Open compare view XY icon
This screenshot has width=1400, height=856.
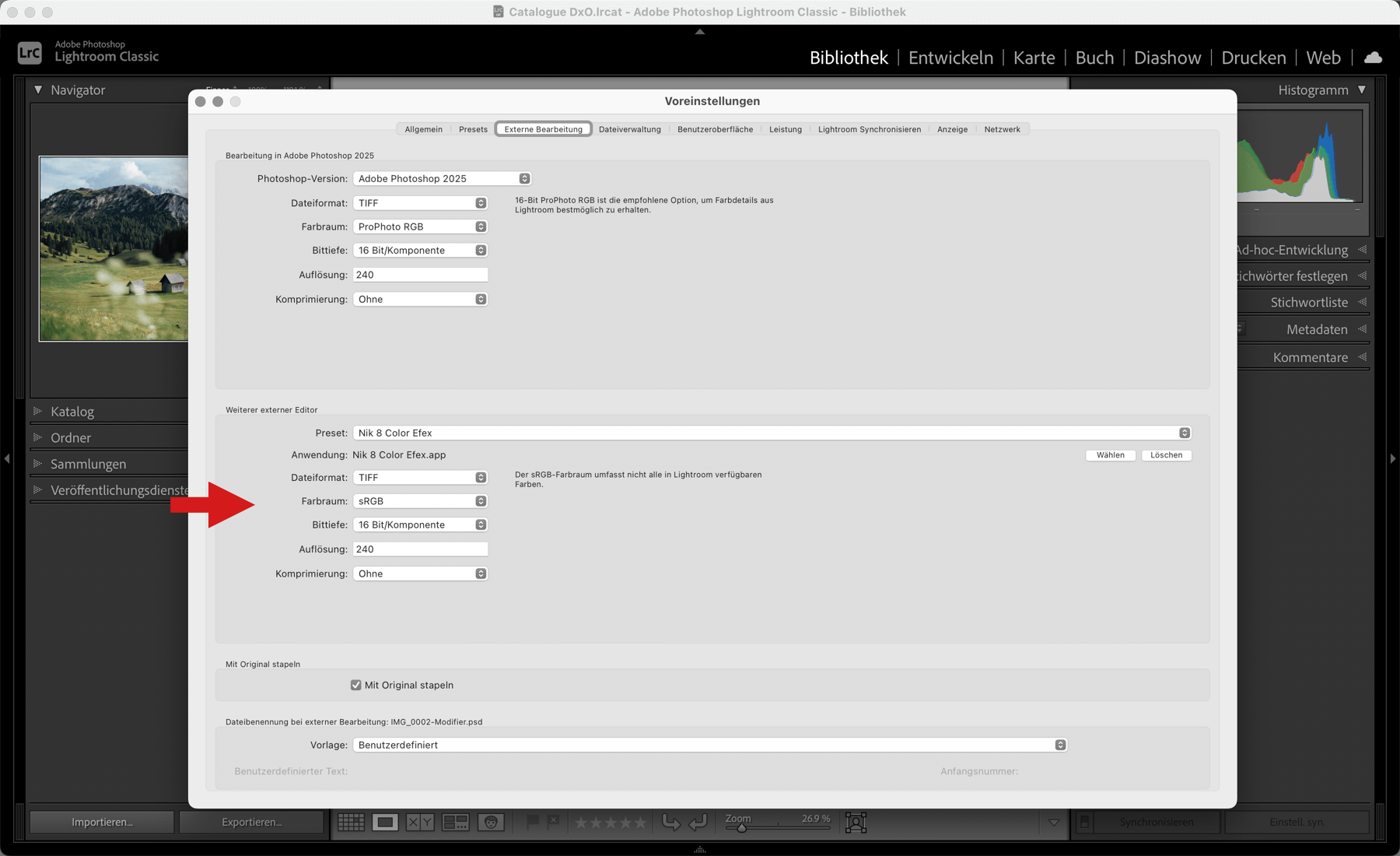tap(420, 822)
